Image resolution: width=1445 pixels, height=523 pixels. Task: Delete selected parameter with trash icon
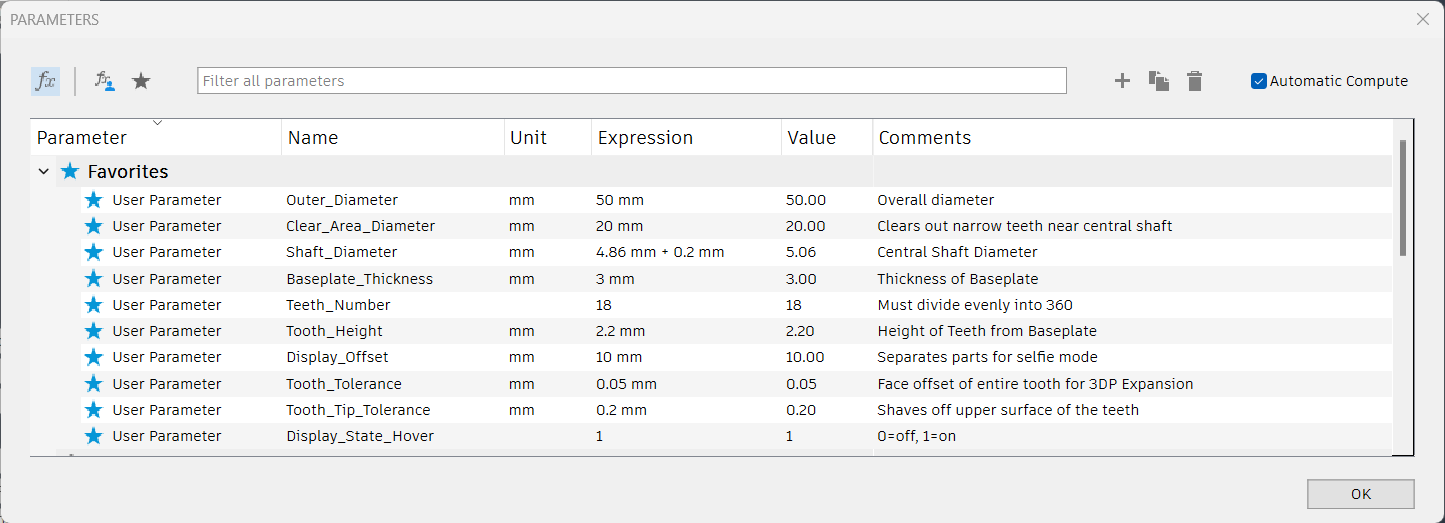click(1194, 81)
